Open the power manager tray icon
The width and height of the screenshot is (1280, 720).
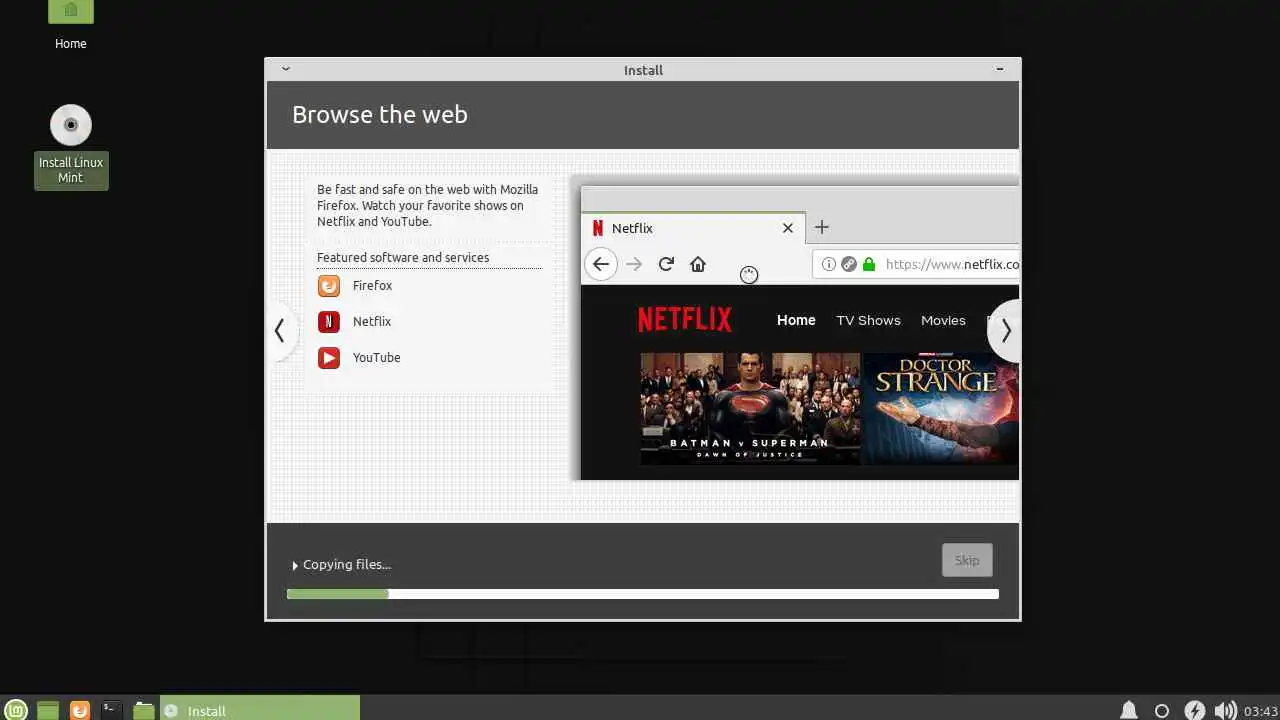pyautogui.click(x=1194, y=710)
